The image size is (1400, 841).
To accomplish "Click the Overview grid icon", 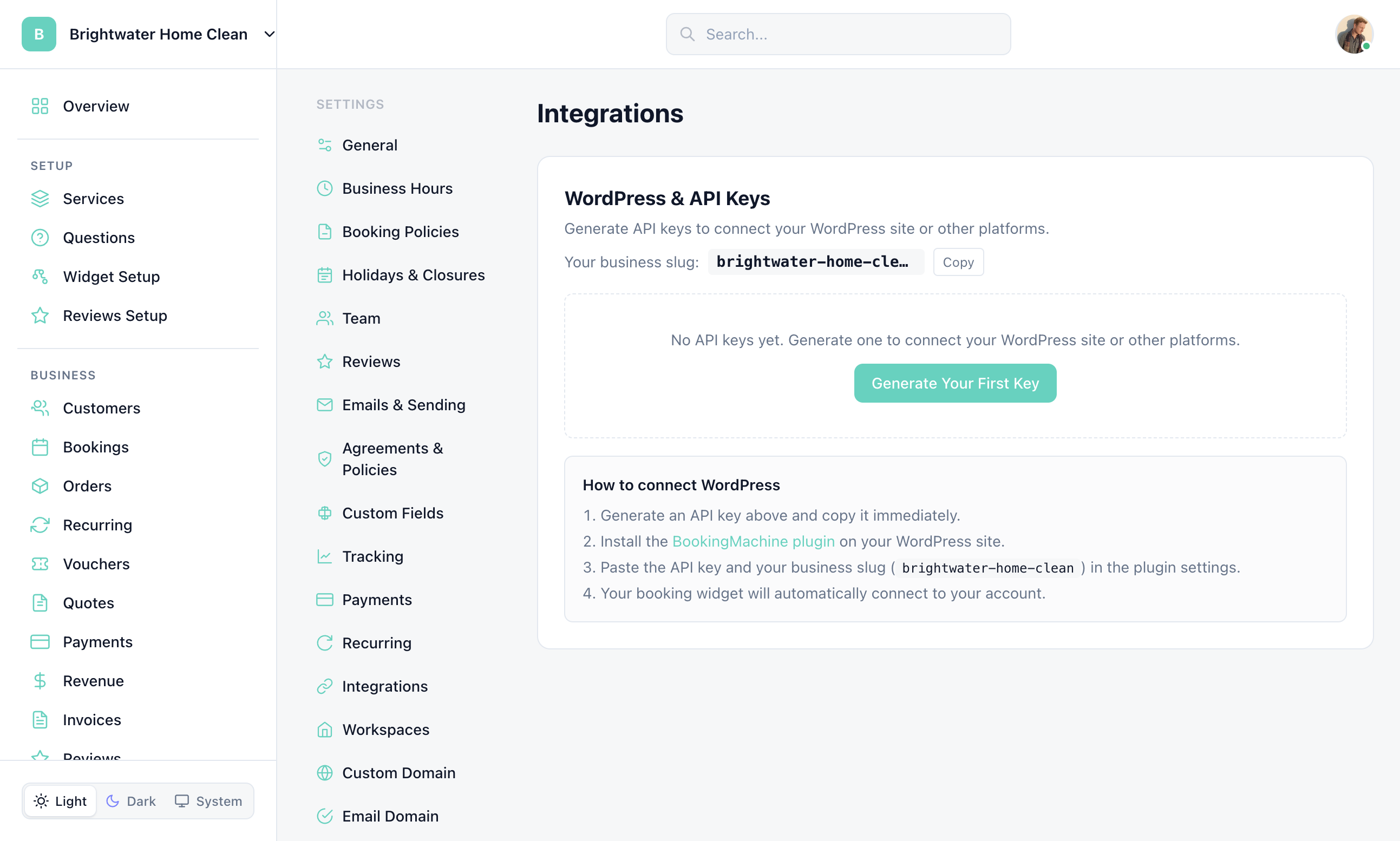I will (40, 106).
